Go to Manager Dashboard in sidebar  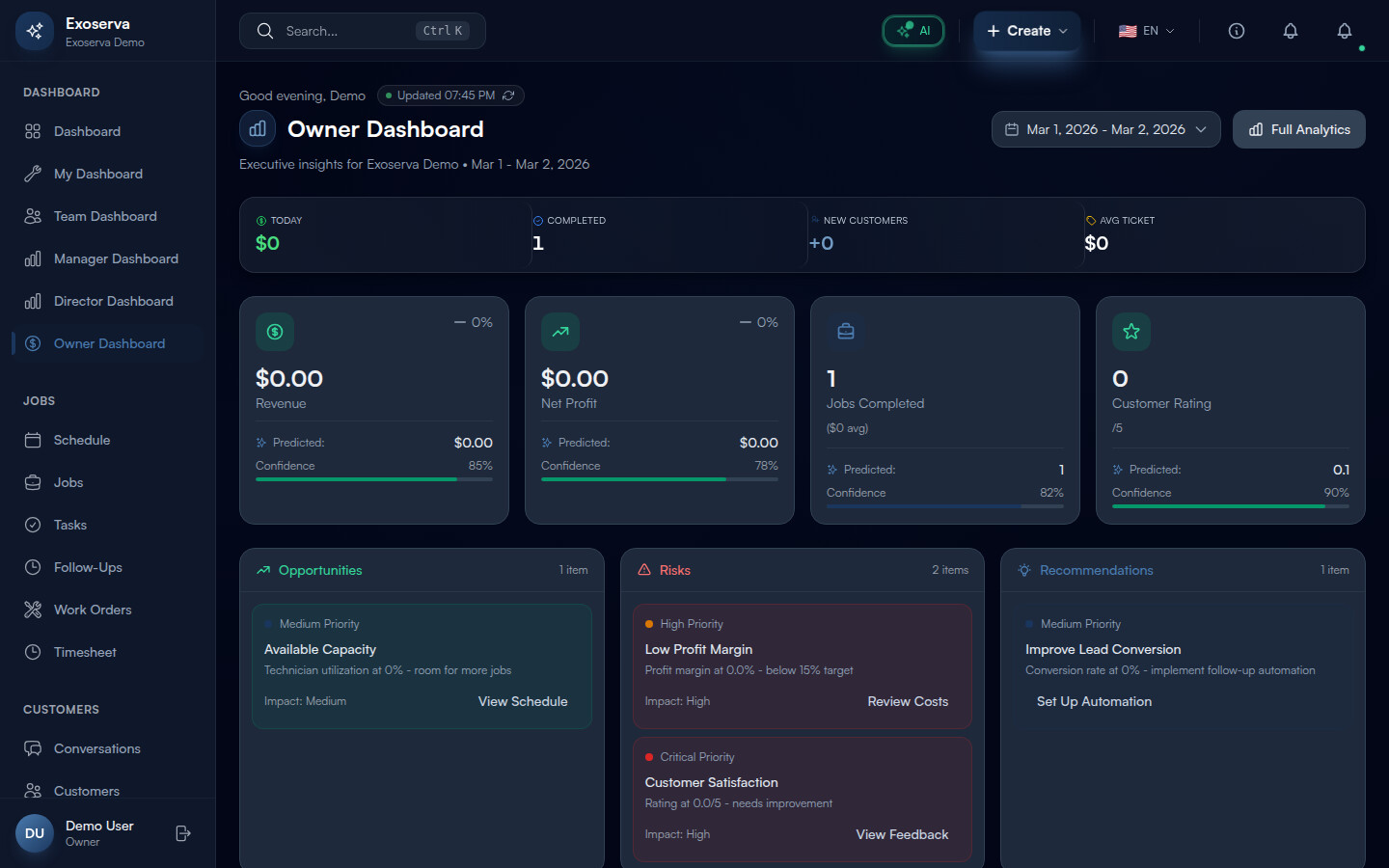pyautogui.click(x=116, y=258)
